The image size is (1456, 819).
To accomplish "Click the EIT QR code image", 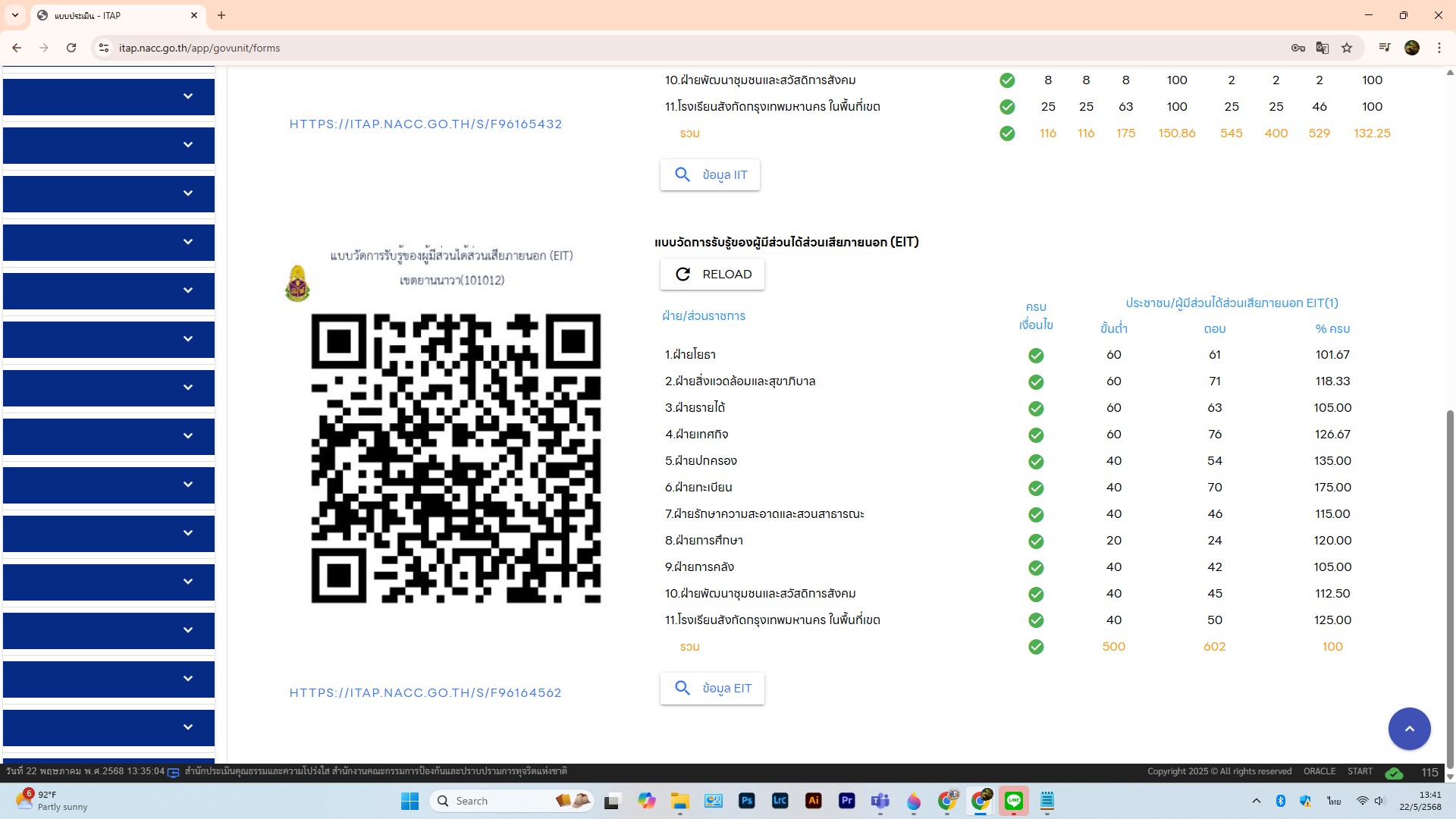I will pyautogui.click(x=456, y=458).
